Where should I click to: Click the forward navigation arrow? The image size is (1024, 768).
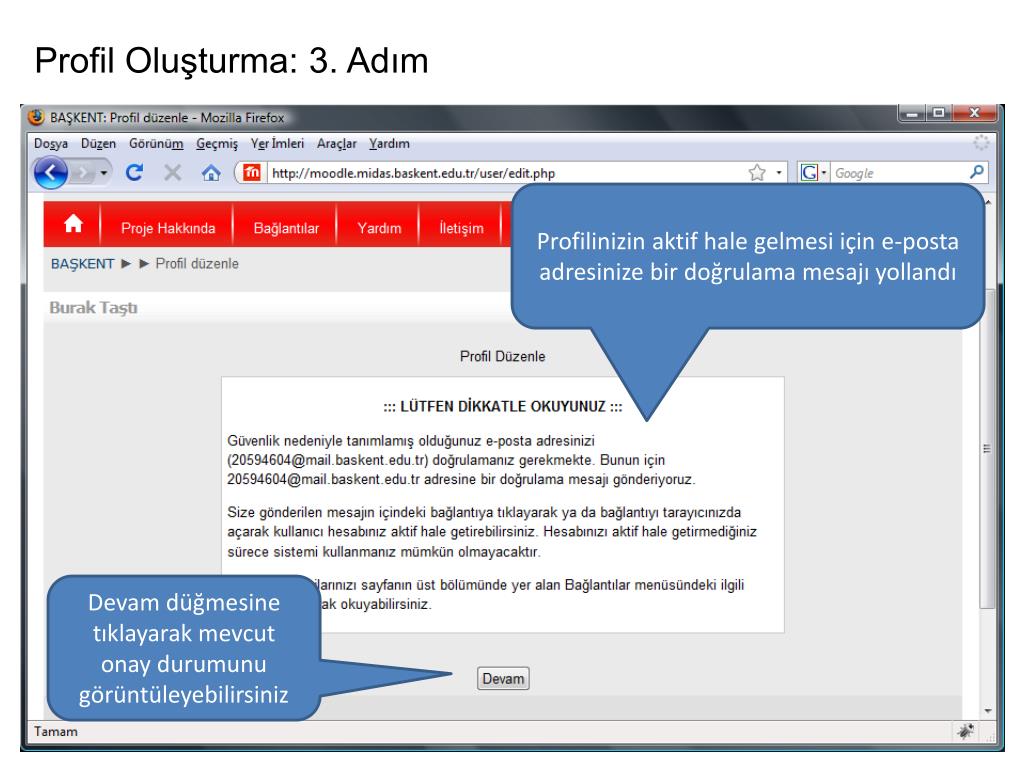pyautogui.click(x=83, y=173)
